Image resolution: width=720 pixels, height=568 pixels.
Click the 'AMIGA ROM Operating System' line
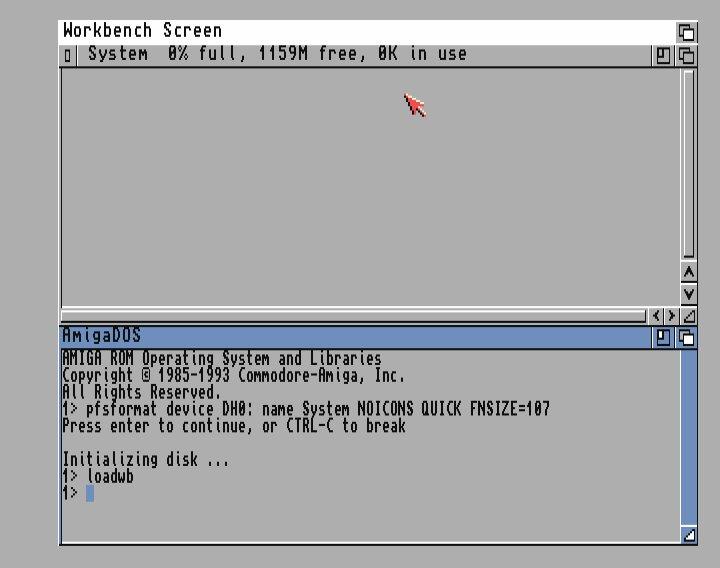pos(222,359)
